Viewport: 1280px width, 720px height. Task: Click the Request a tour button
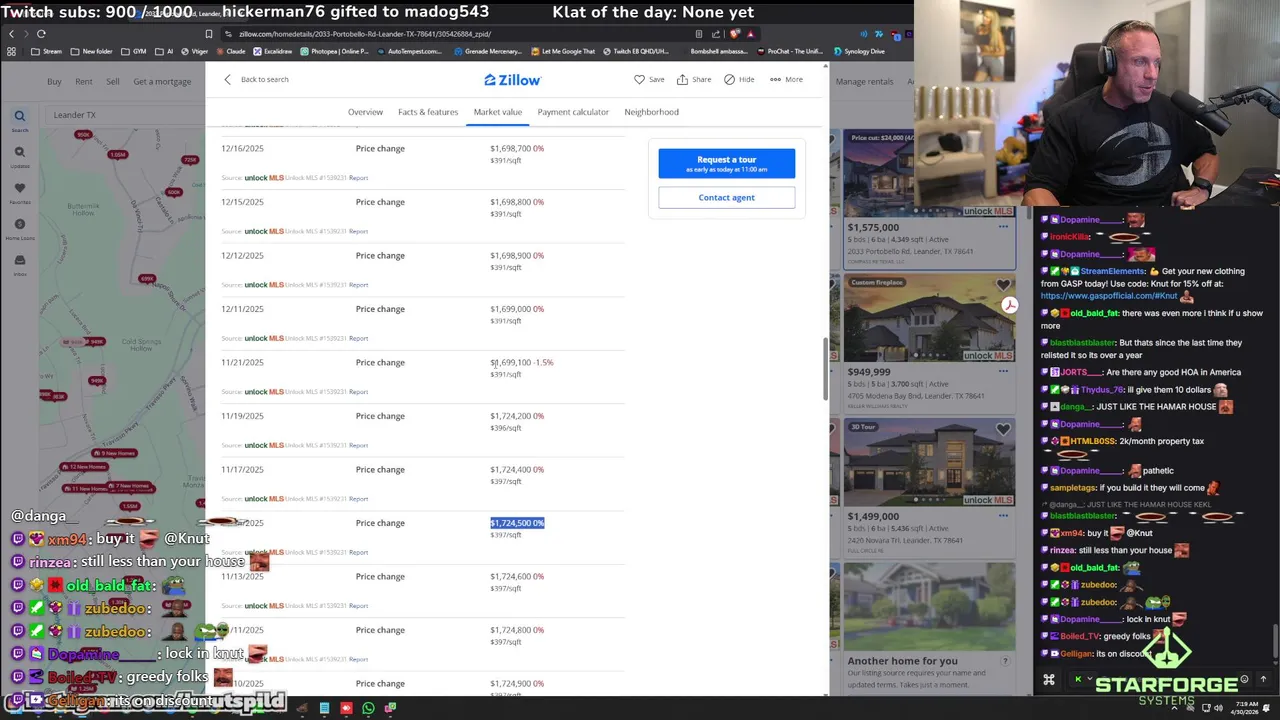point(727,163)
